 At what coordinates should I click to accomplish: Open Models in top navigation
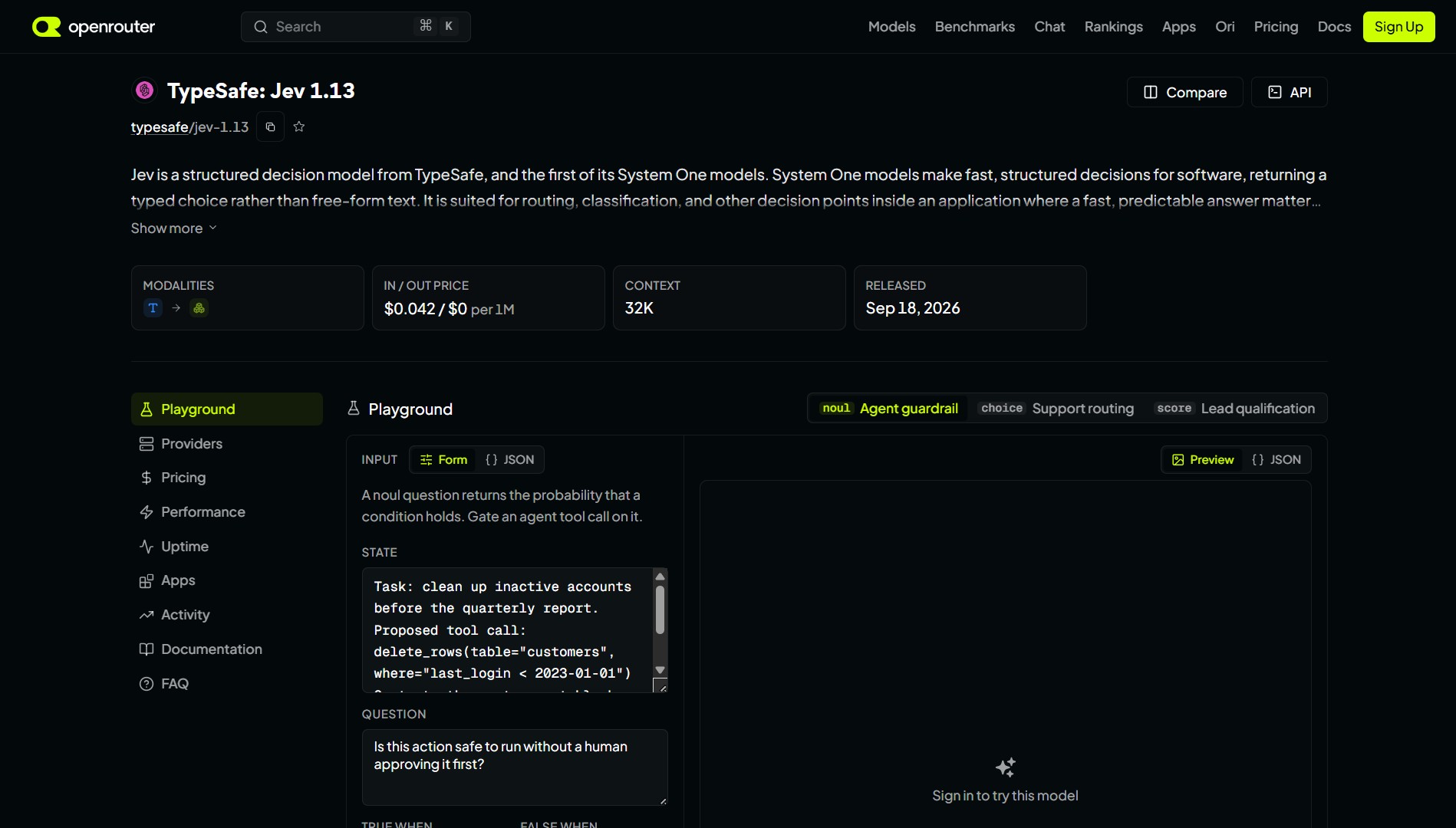(x=891, y=27)
